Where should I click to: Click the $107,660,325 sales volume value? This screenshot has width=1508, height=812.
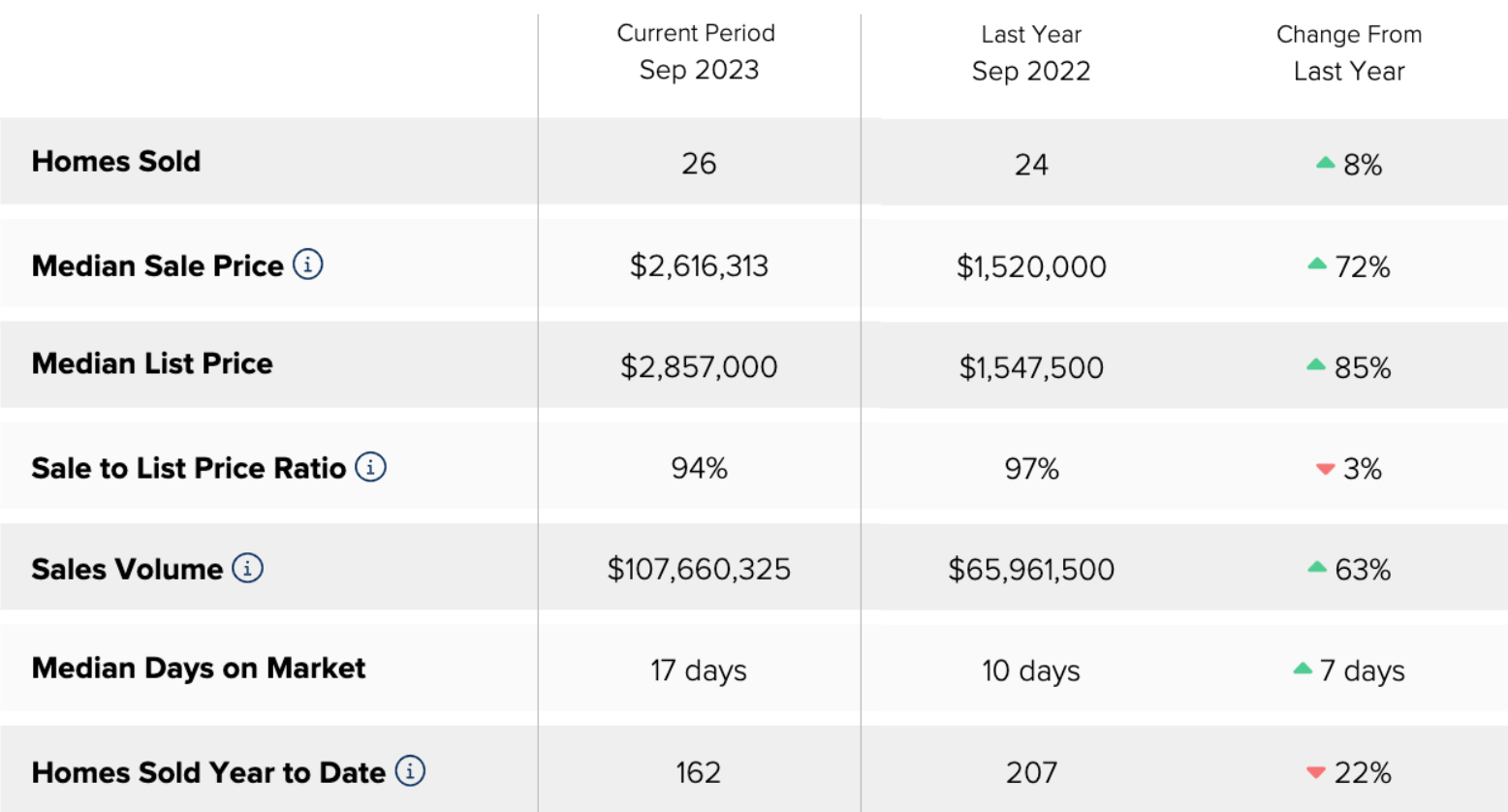699,569
